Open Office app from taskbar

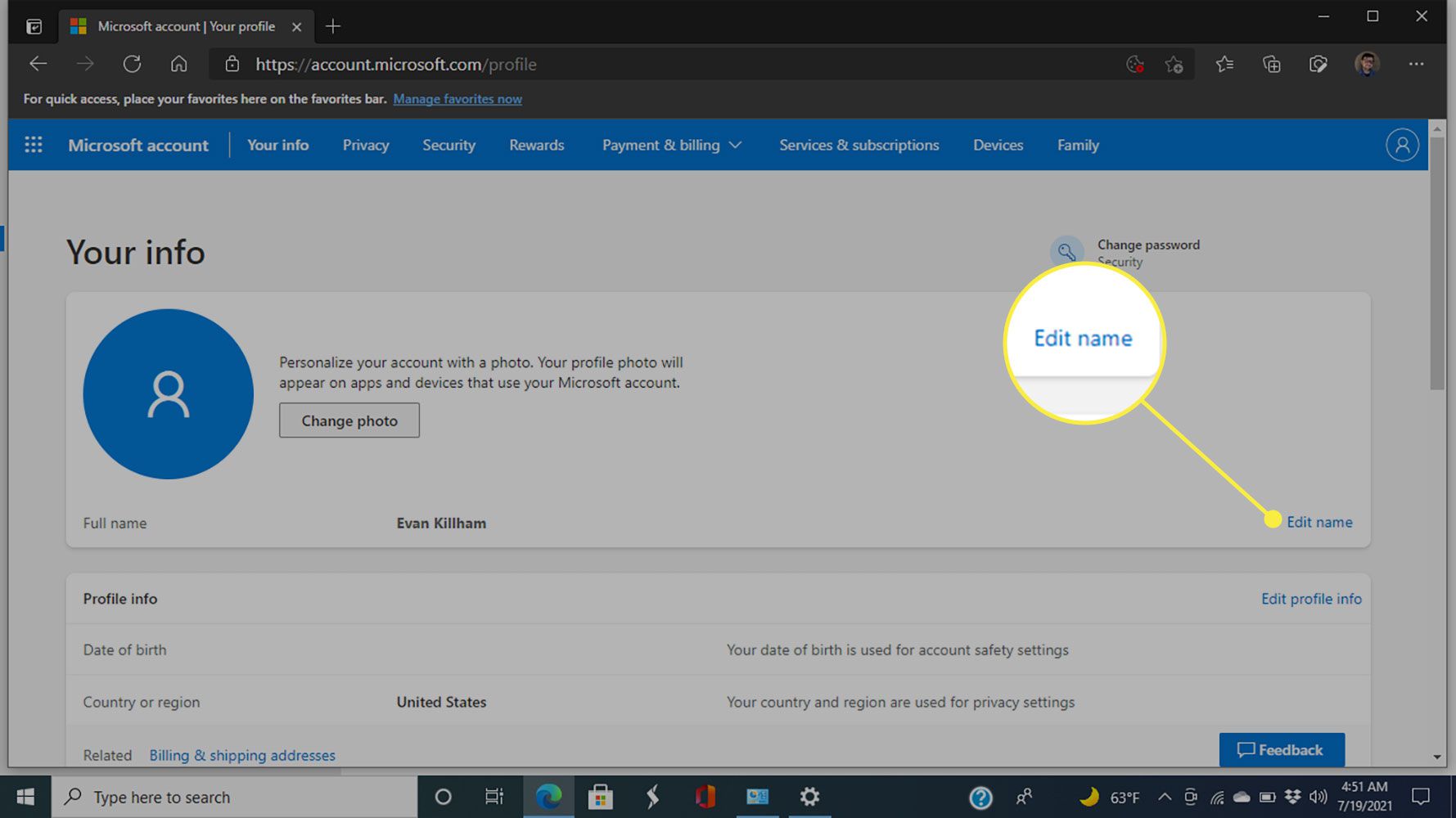705,797
